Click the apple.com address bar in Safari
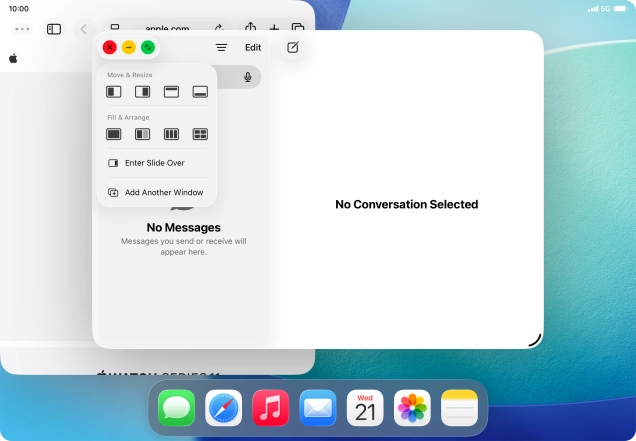The width and height of the screenshot is (636, 441). pos(167,28)
